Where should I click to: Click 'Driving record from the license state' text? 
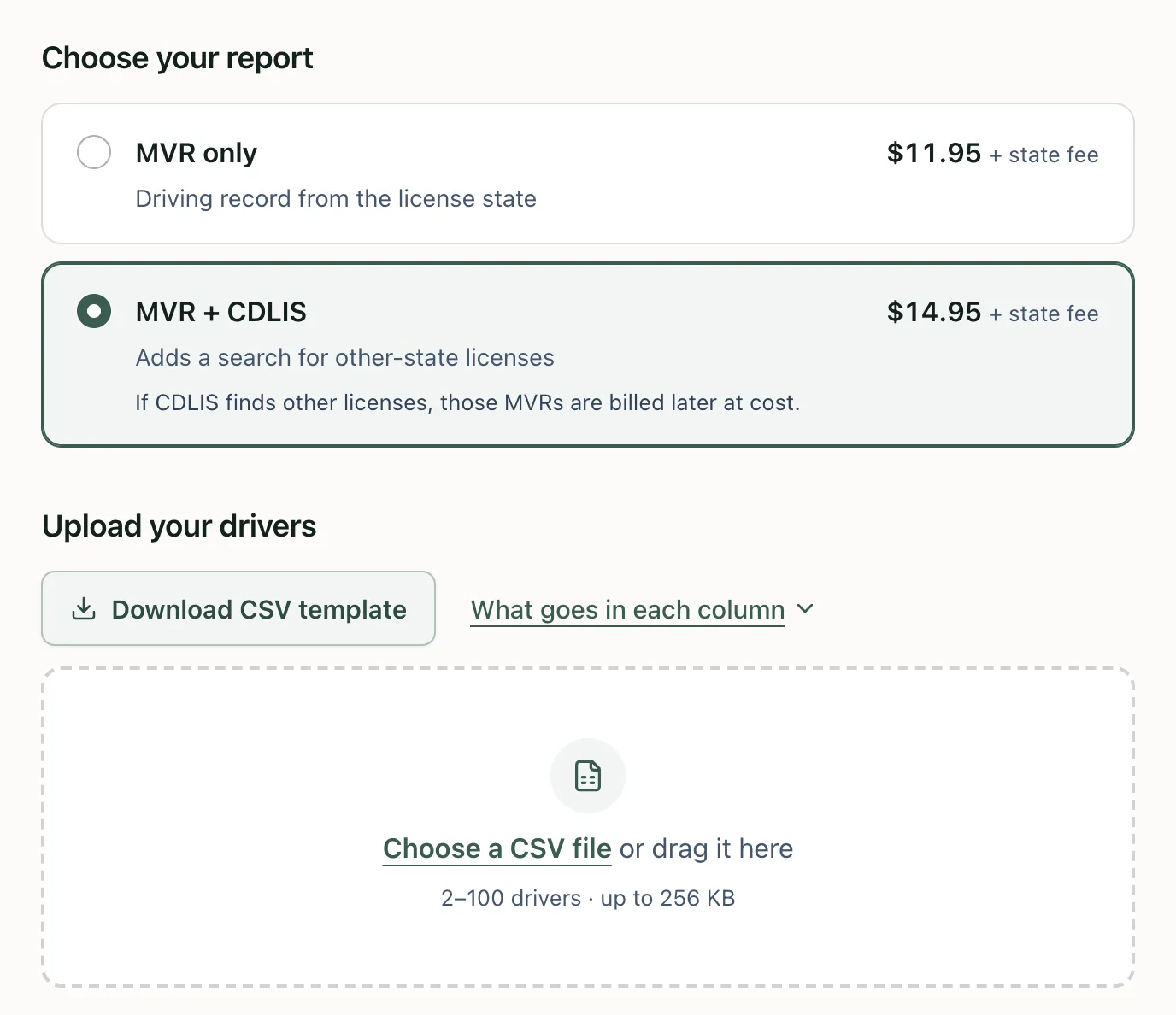point(336,198)
